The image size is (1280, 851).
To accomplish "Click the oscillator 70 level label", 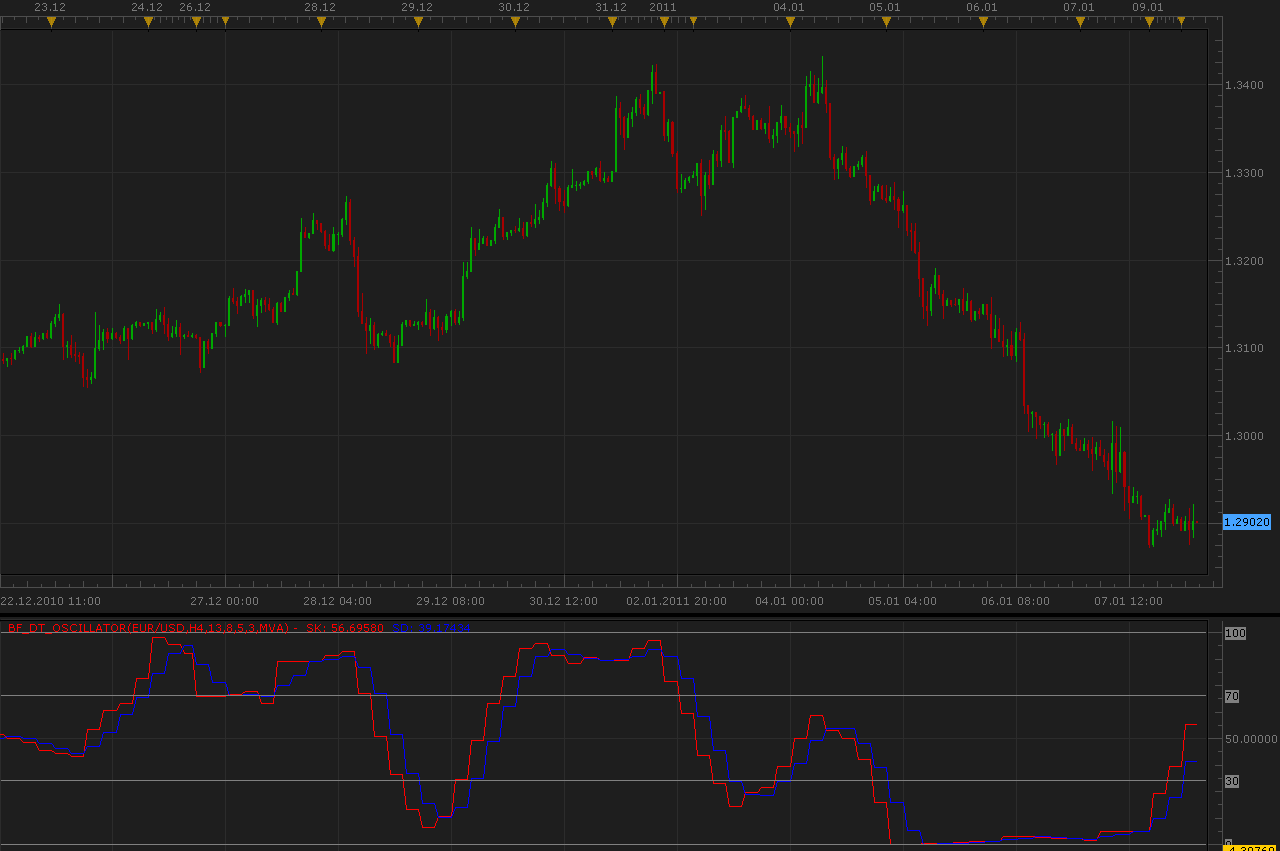I will 1232,696.
